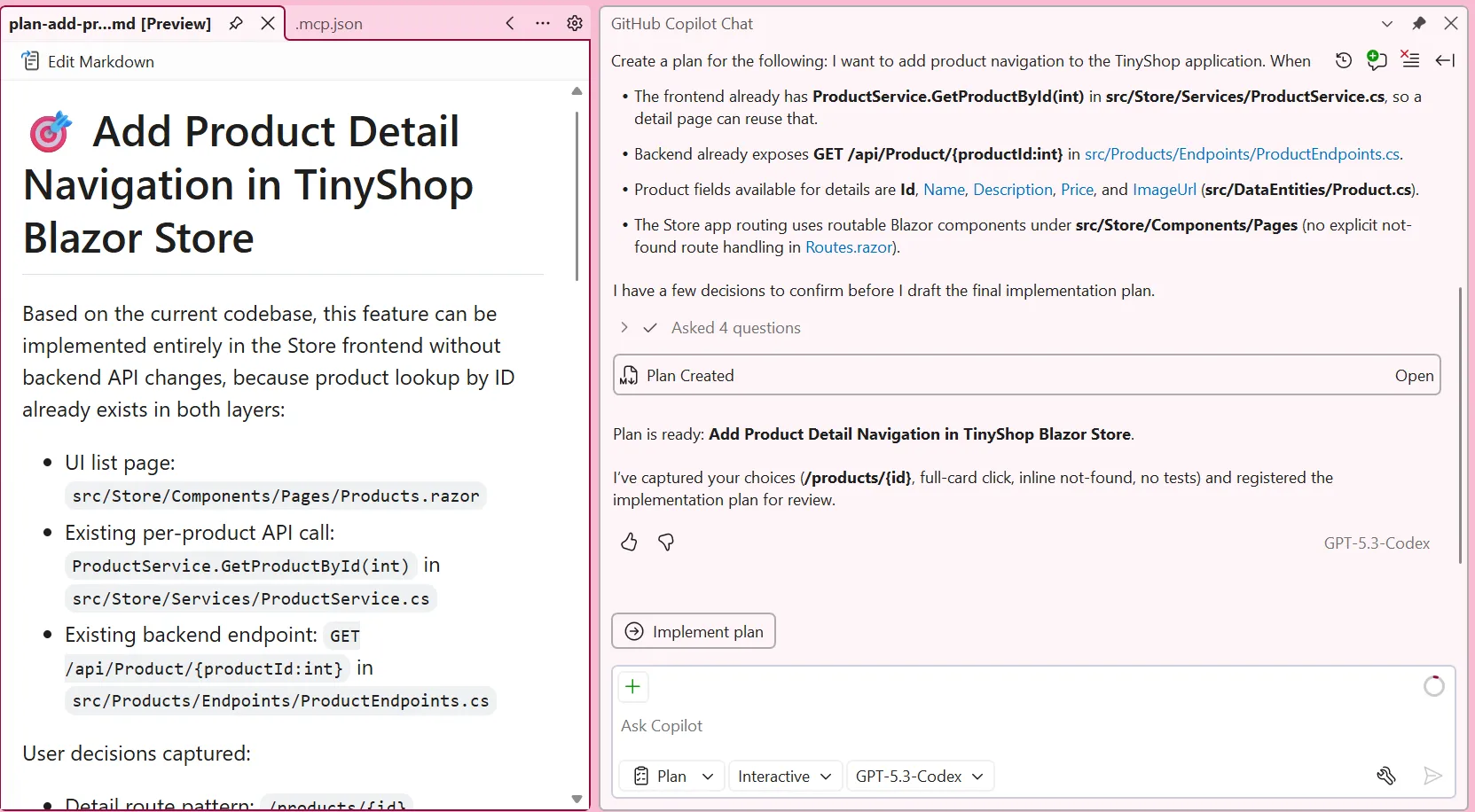The width and height of the screenshot is (1475, 812).
Task: Open the GPT-5.3-Codex model dropdown
Action: tap(920, 777)
